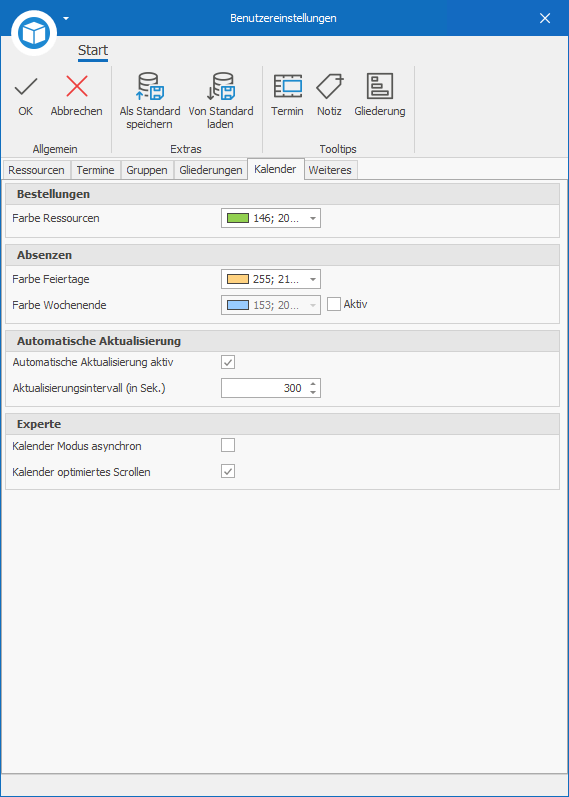
Task: Save settings via Als Standard speichern icon
Action: tap(149, 86)
